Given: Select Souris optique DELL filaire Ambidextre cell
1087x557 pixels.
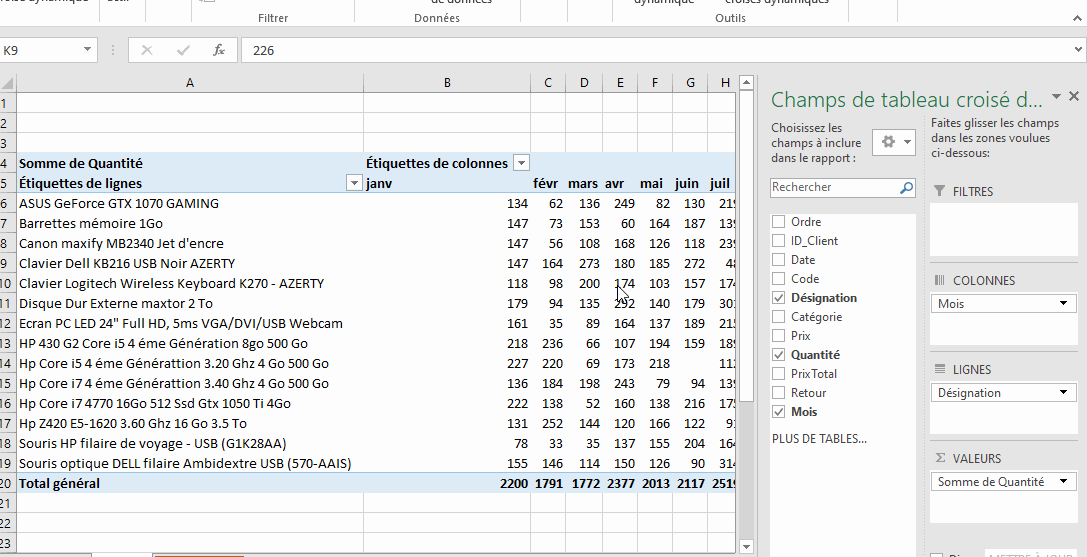Looking at the screenshot, I should [190, 463].
